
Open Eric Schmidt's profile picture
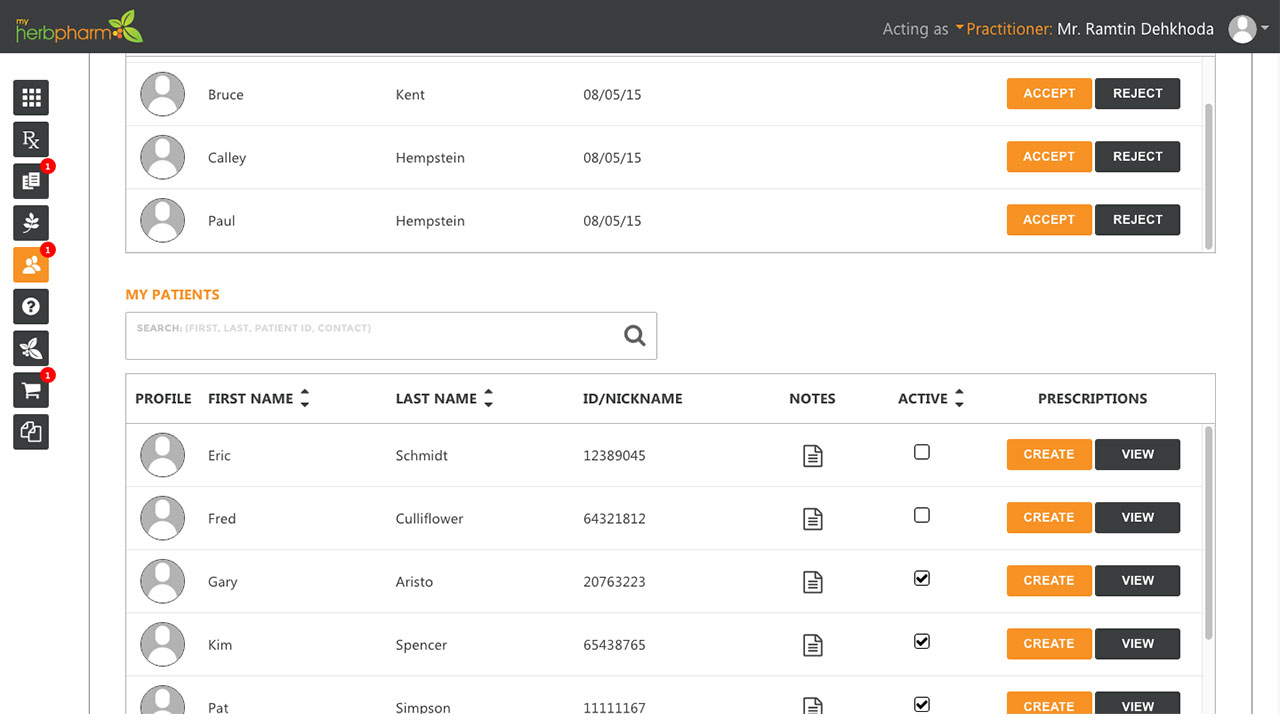[x=162, y=455]
